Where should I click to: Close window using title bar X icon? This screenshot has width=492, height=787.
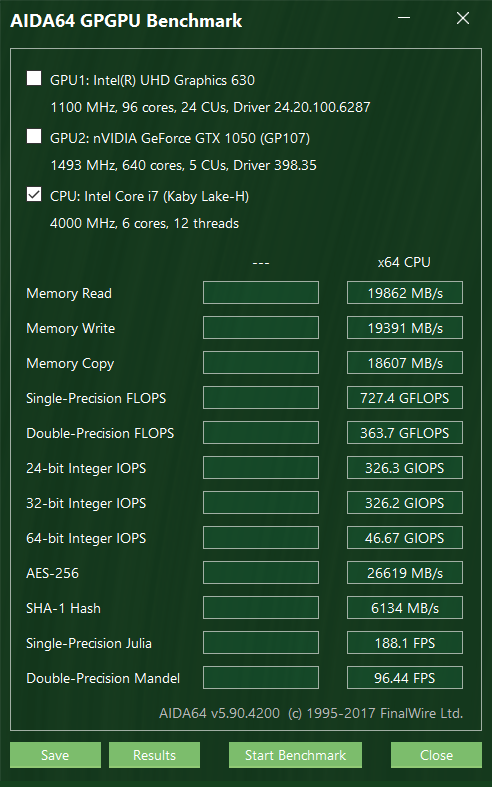click(462, 18)
